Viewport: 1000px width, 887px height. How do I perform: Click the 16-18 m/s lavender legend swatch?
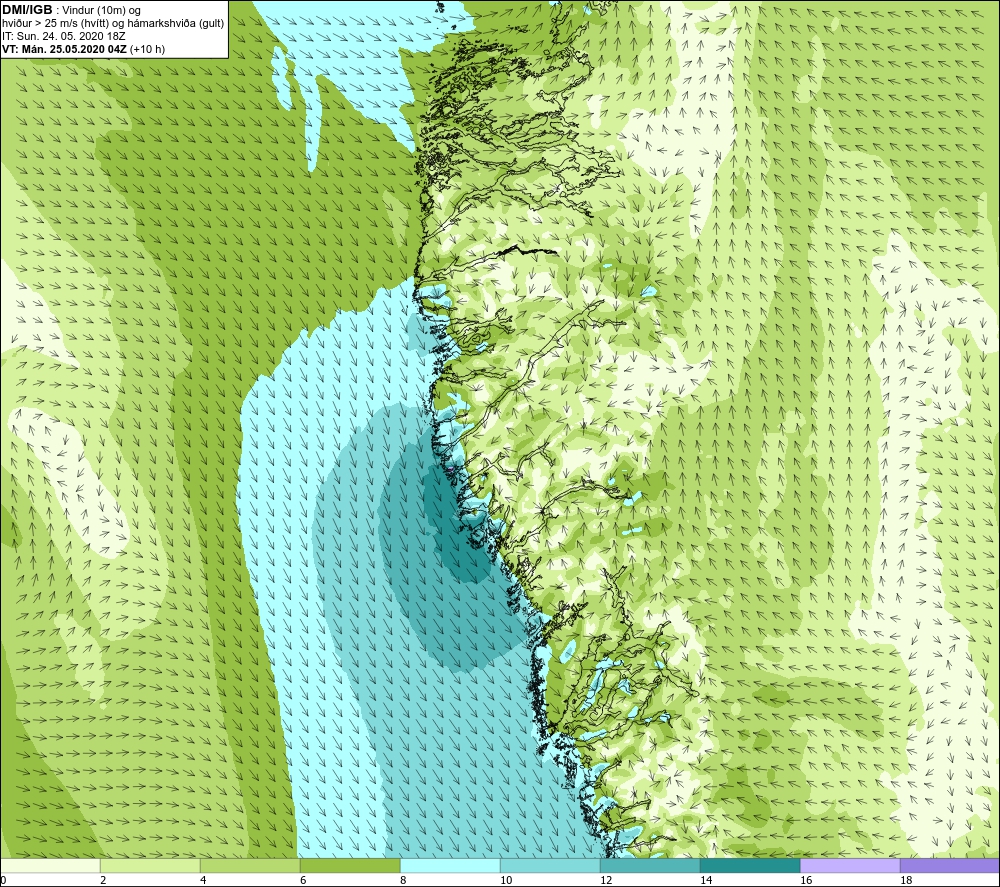(x=850, y=865)
